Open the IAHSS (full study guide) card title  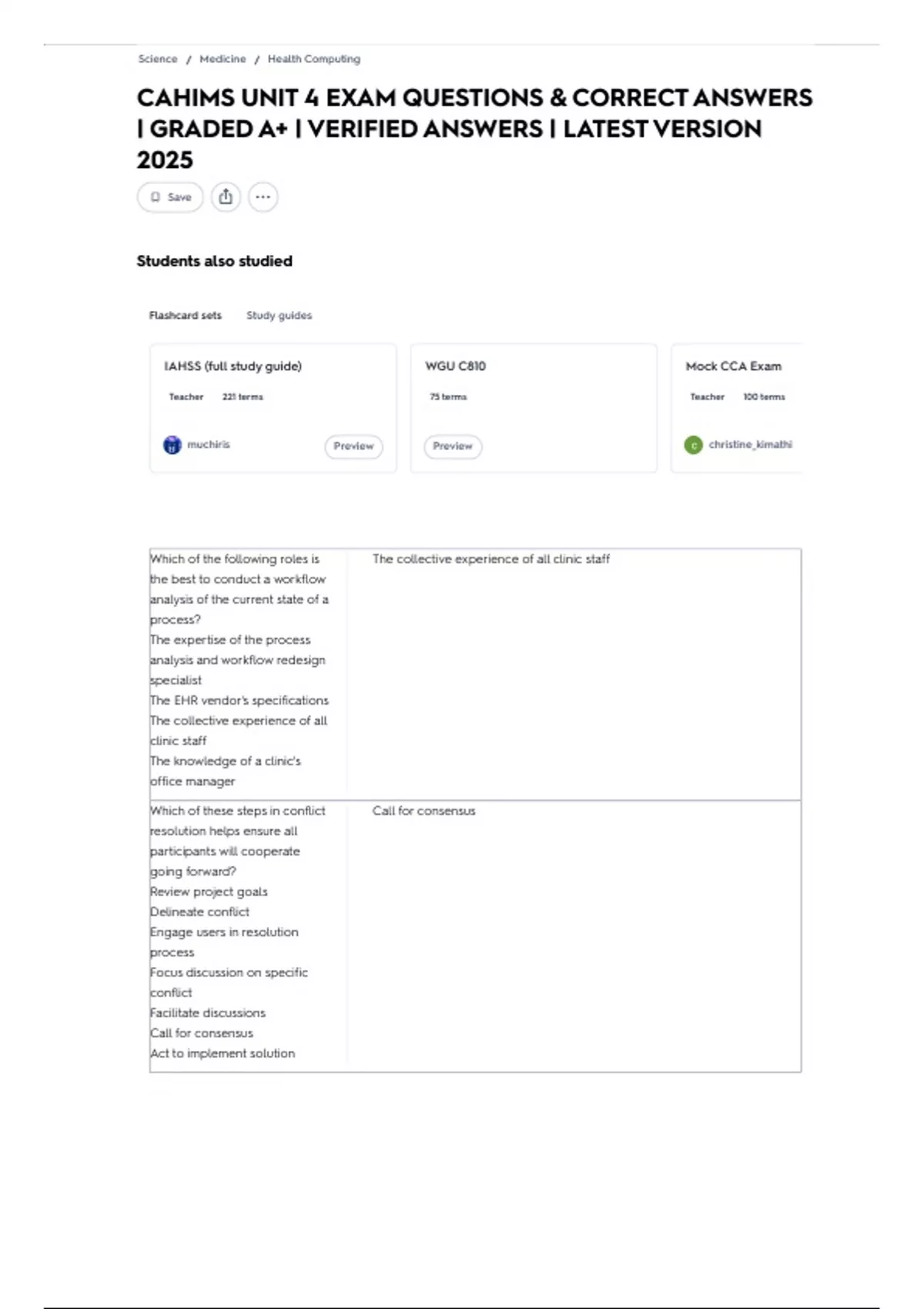tap(233, 367)
